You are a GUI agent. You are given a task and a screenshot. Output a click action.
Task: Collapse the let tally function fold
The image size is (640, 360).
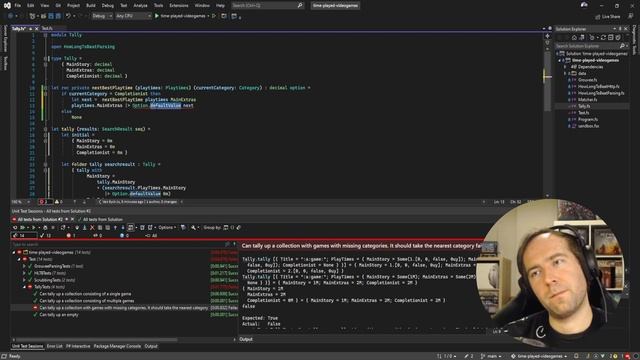[x=45, y=129]
